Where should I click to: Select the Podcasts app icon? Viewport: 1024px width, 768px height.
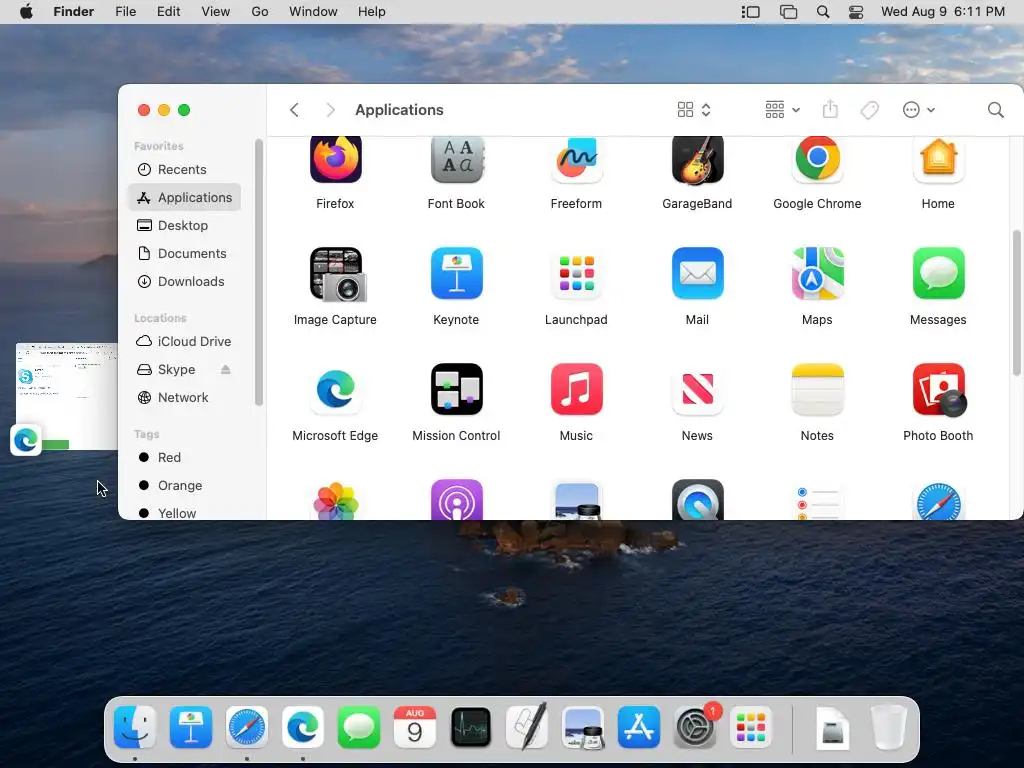click(456, 500)
